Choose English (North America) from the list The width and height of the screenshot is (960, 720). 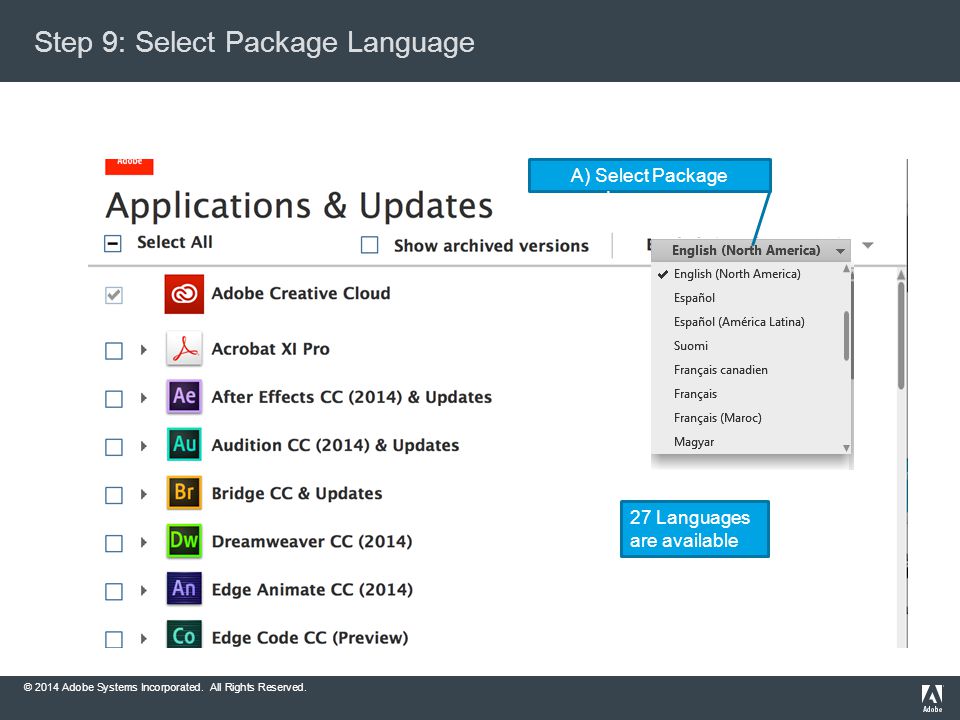click(x=737, y=274)
